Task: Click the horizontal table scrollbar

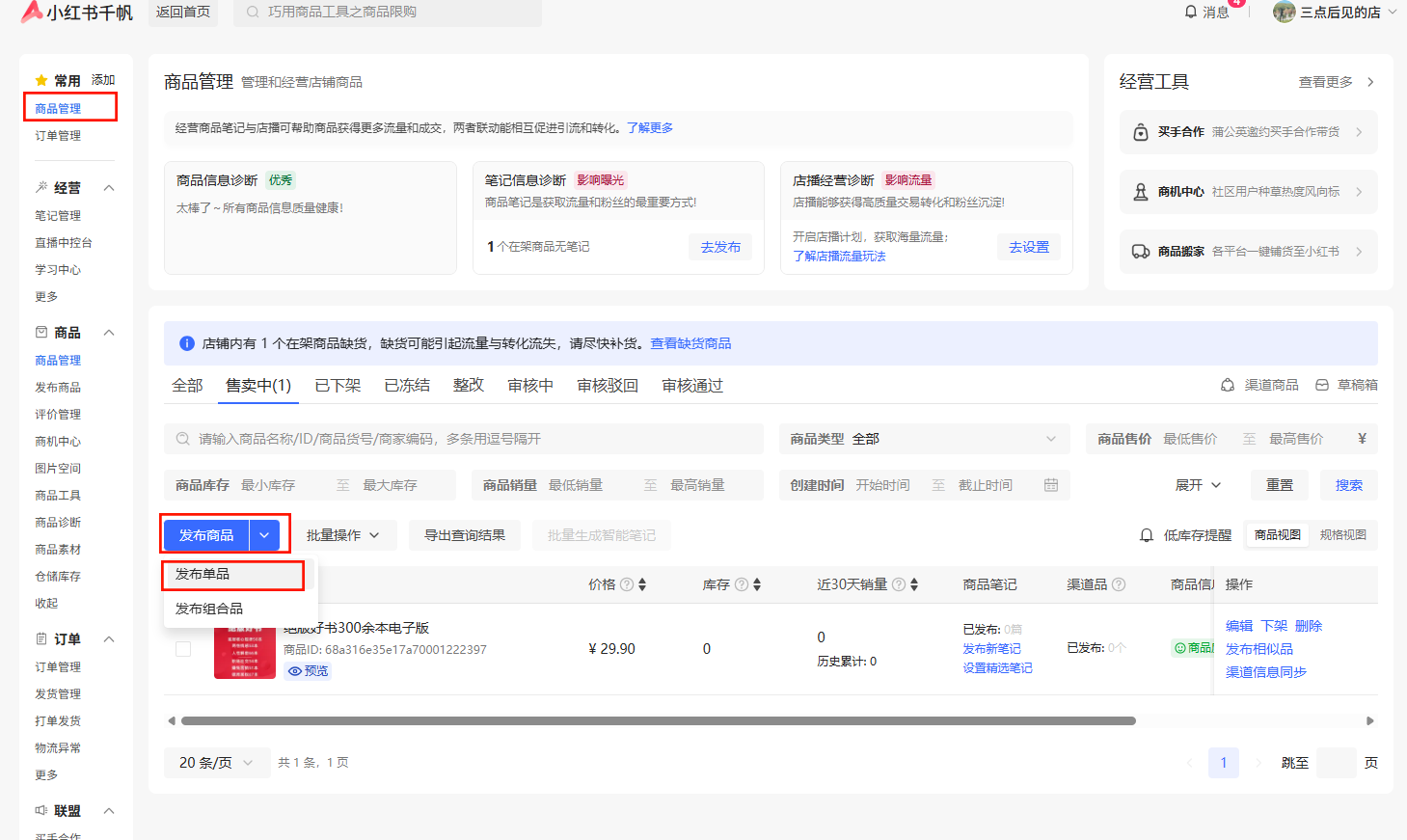Action: pyautogui.click(x=658, y=720)
